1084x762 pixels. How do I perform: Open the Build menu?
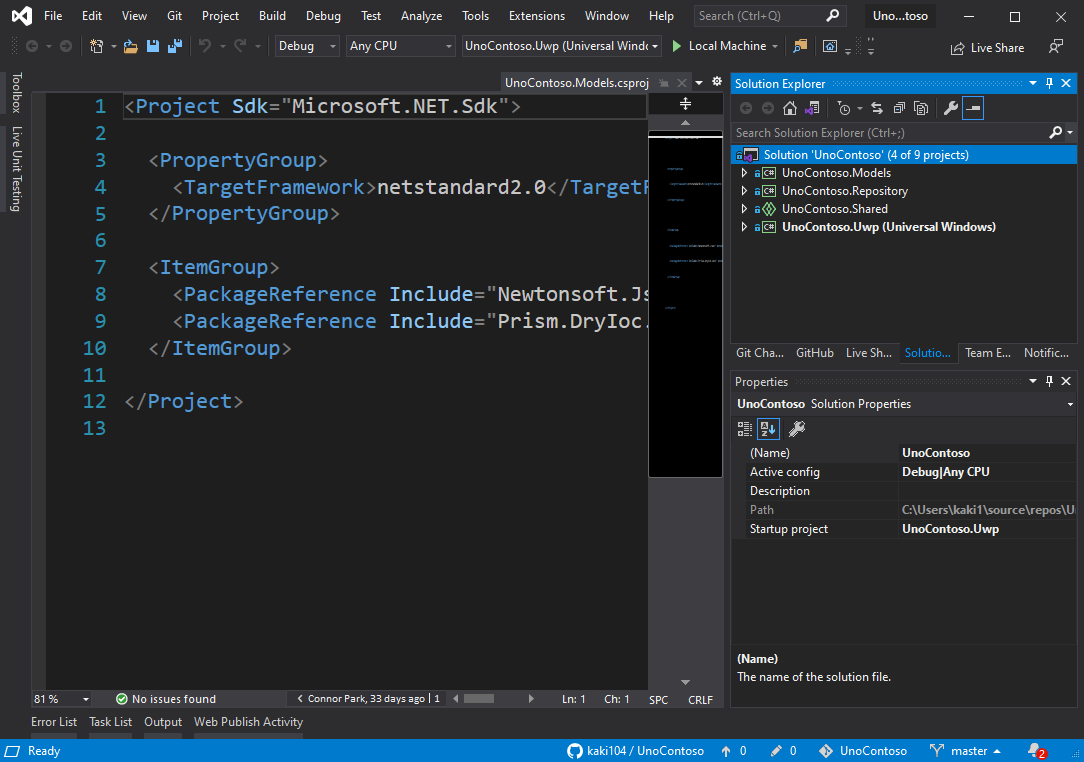pyautogui.click(x=272, y=15)
